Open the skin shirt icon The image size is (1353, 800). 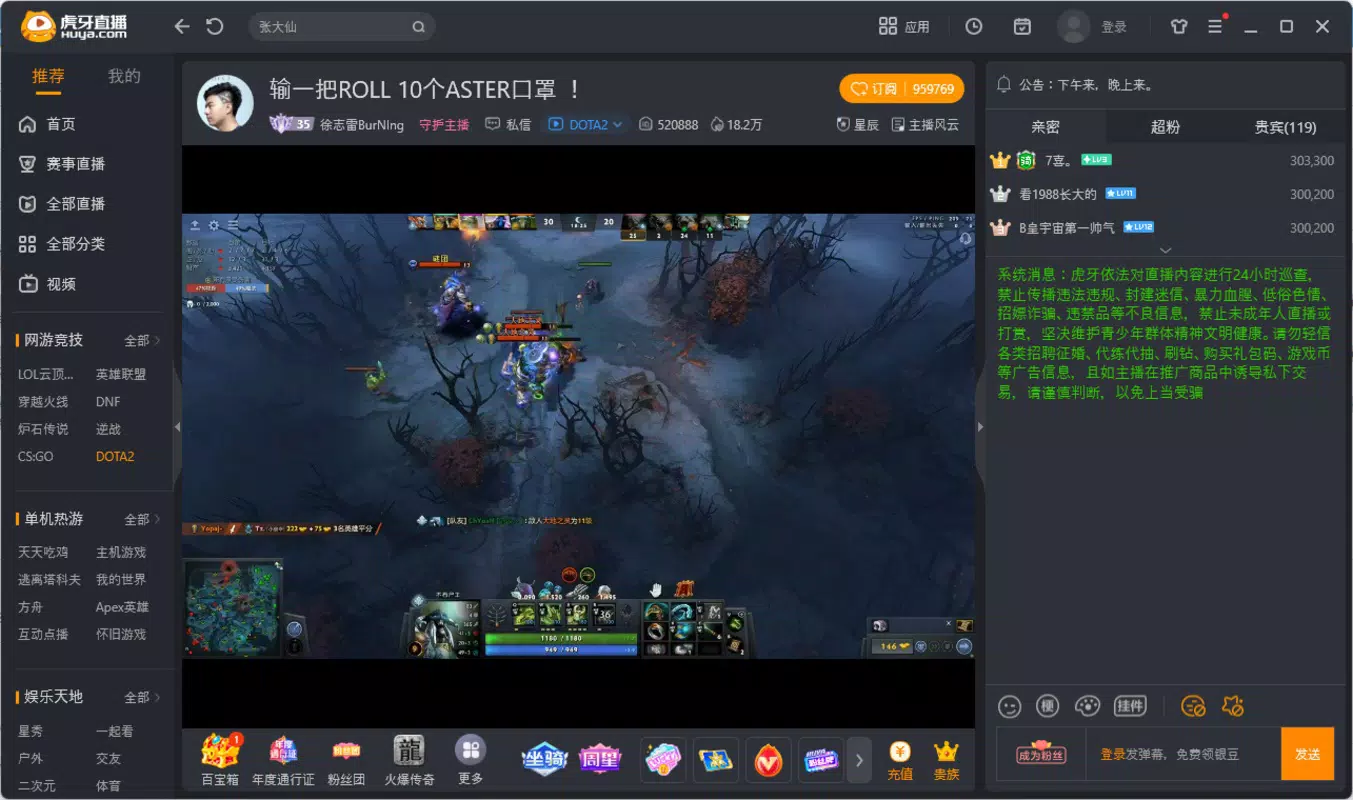pos(1179,27)
